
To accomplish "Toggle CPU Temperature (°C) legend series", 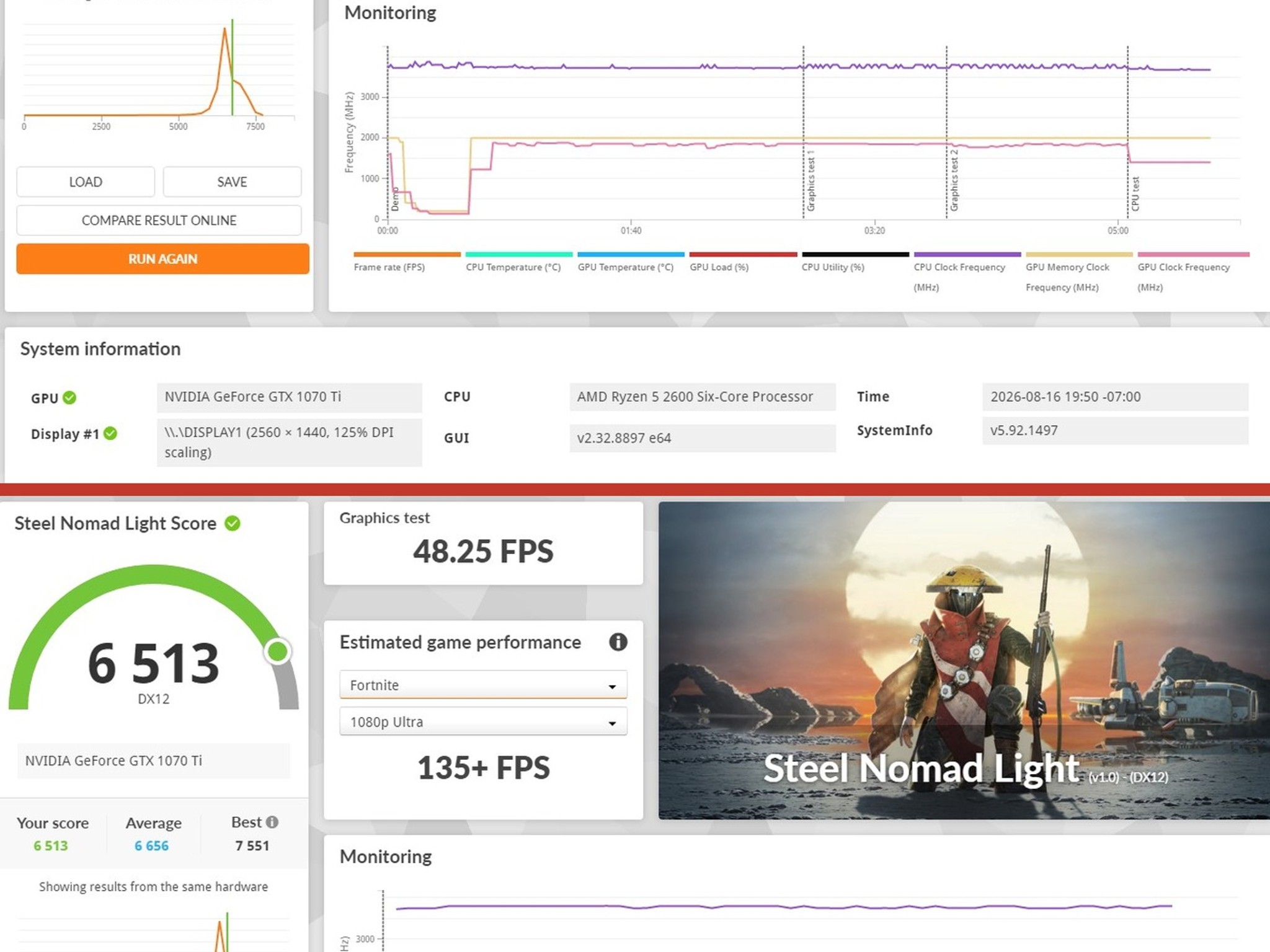I will [519, 263].
